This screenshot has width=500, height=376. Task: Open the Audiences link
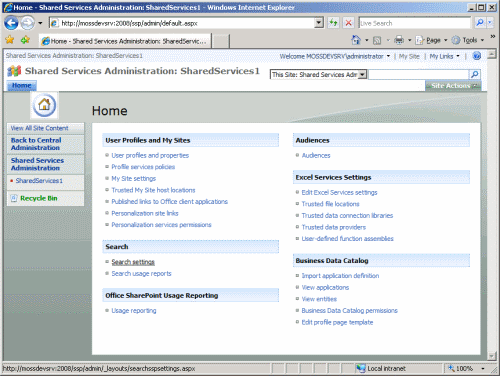pyautogui.click(x=316, y=155)
